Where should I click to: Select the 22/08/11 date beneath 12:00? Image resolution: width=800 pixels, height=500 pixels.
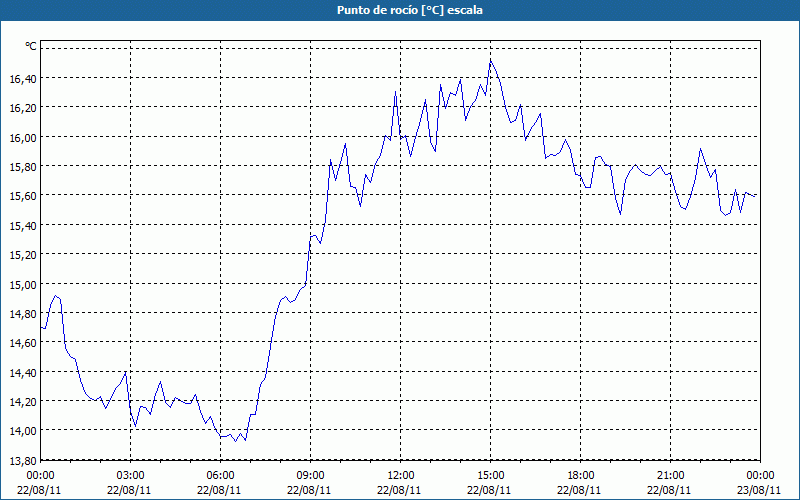[401, 490]
